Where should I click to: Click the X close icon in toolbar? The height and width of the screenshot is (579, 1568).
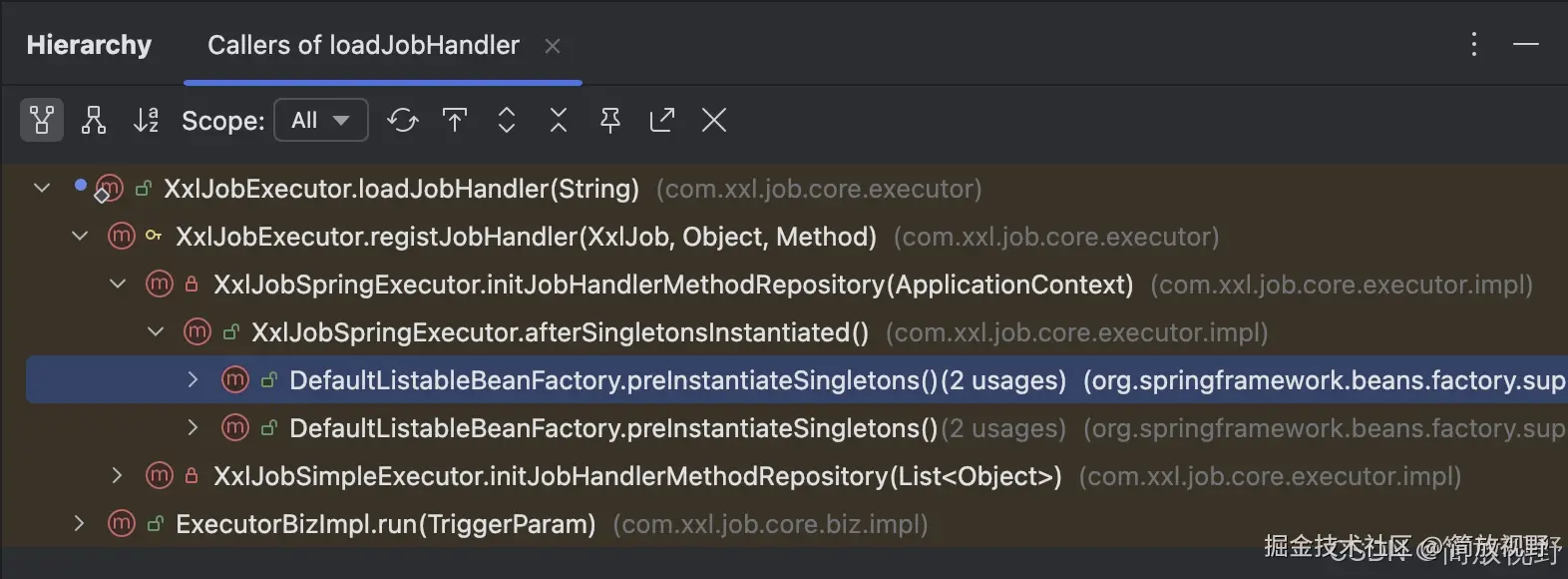pos(714,121)
